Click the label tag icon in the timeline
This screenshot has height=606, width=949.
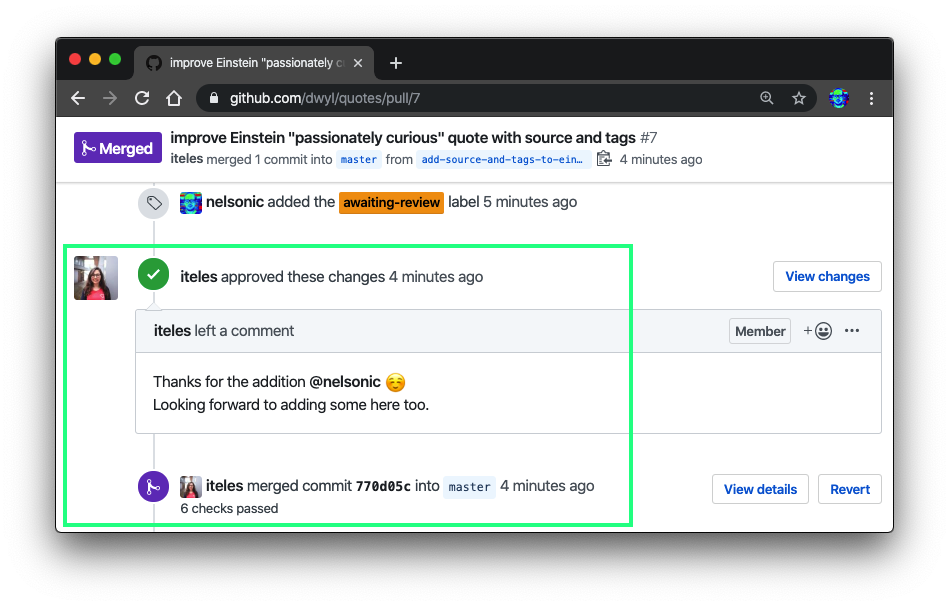click(x=153, y=202)
